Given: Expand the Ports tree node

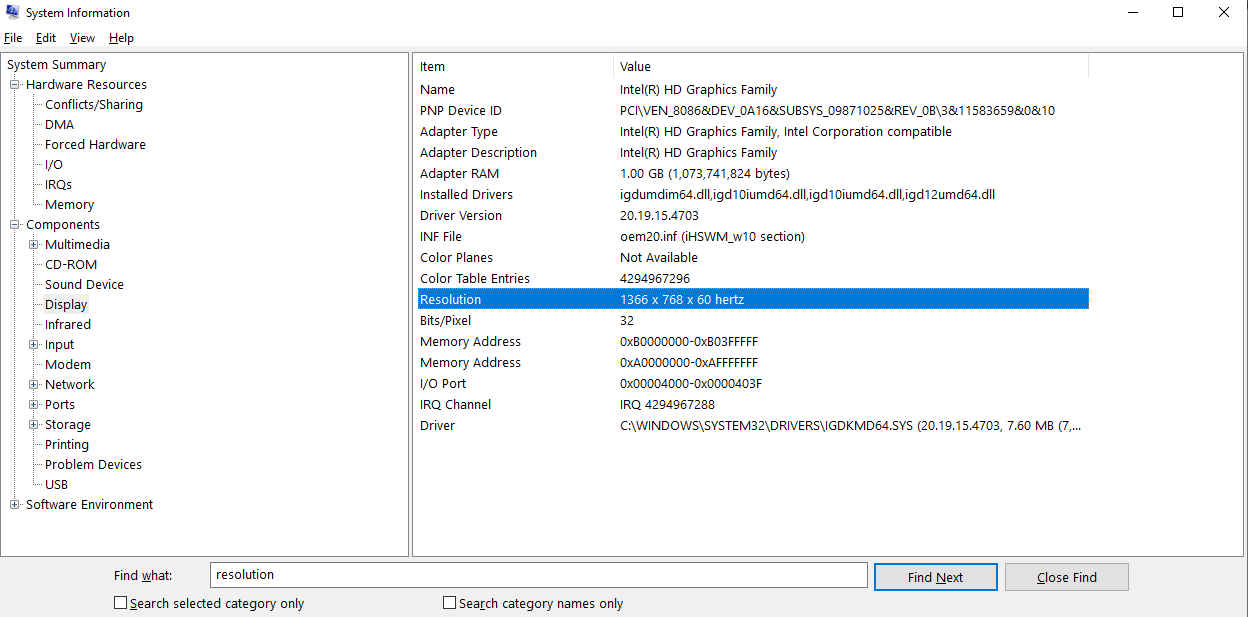Looking at the screenshot, I should click(x=34, y=405).
